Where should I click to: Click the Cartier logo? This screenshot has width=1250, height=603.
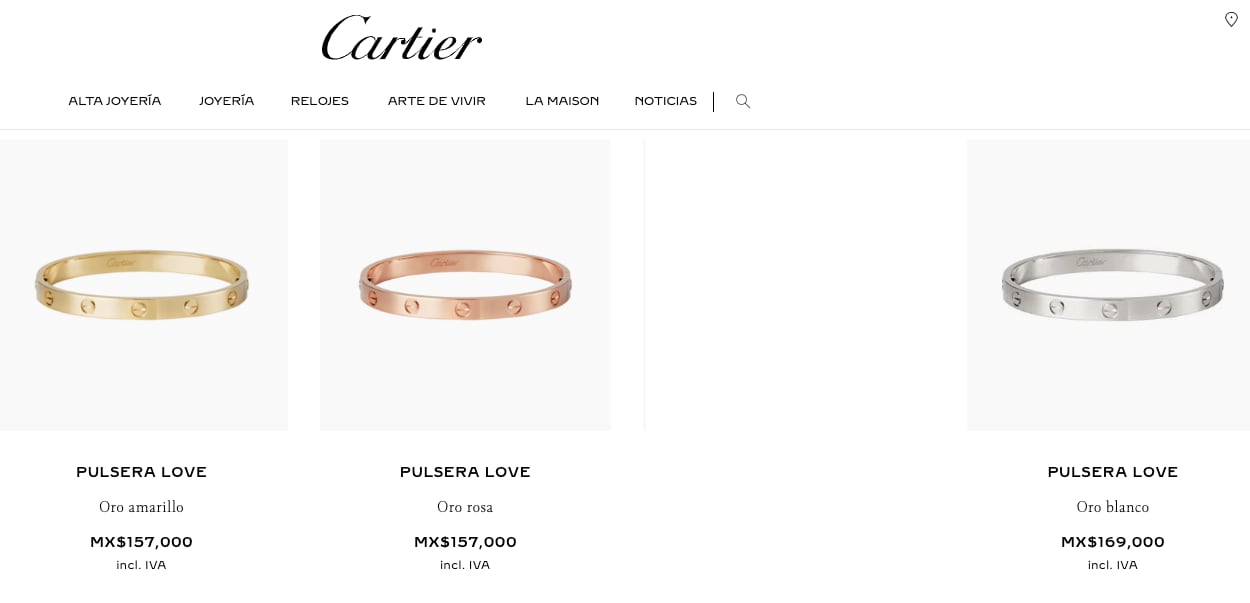(x=402, y=38)
